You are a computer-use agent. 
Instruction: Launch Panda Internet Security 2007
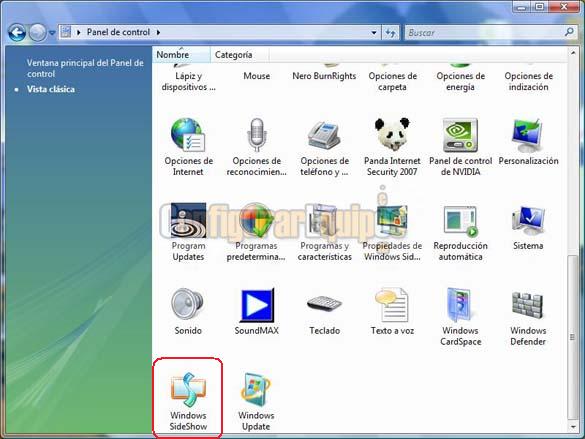392,134
